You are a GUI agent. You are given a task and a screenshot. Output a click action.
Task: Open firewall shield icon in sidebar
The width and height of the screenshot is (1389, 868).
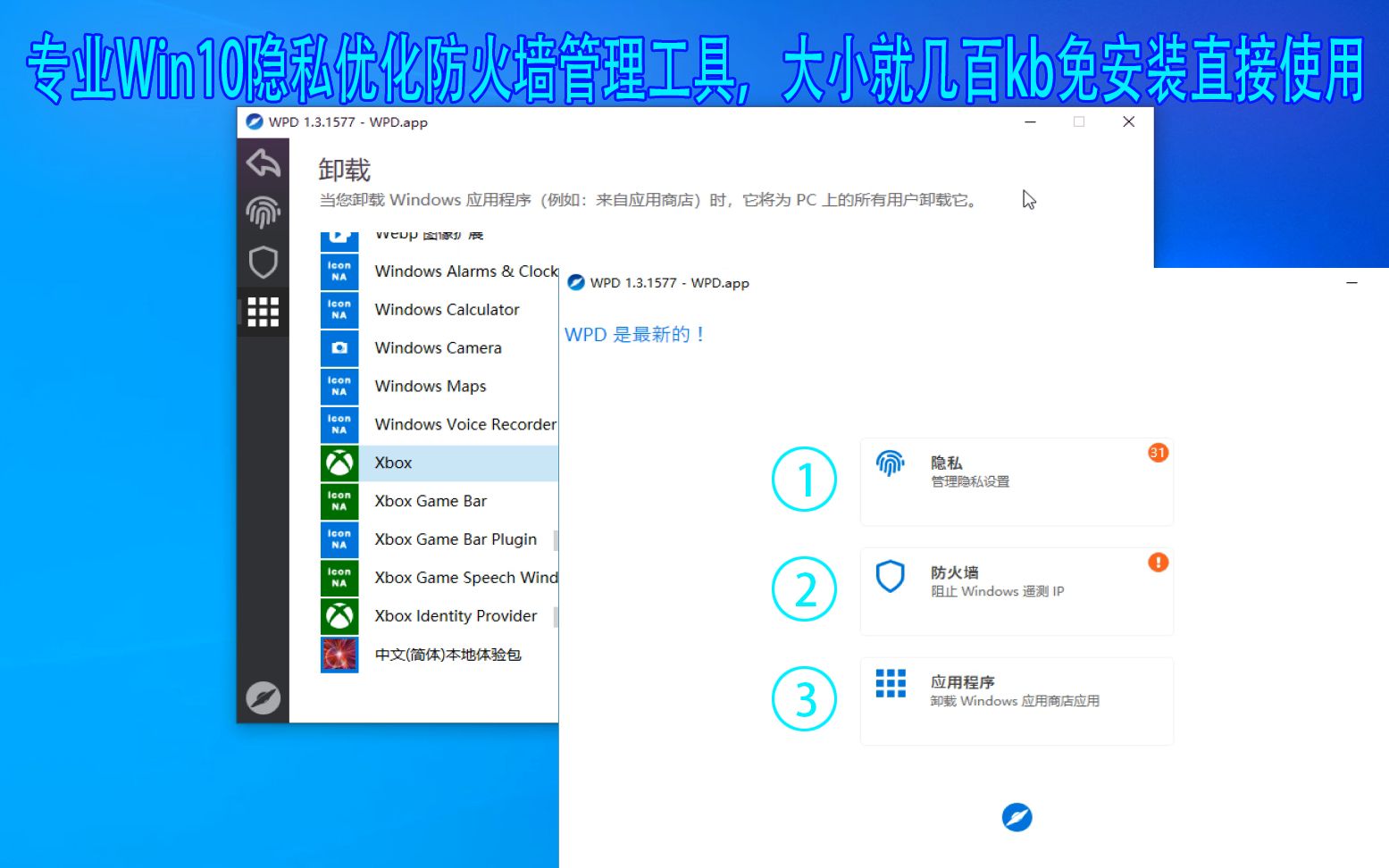coord(263,263)
